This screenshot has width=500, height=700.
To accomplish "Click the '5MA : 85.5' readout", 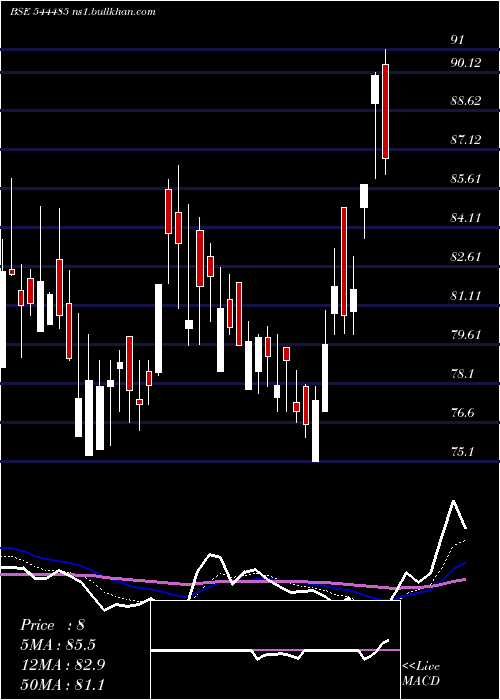I will click(58, 645).
